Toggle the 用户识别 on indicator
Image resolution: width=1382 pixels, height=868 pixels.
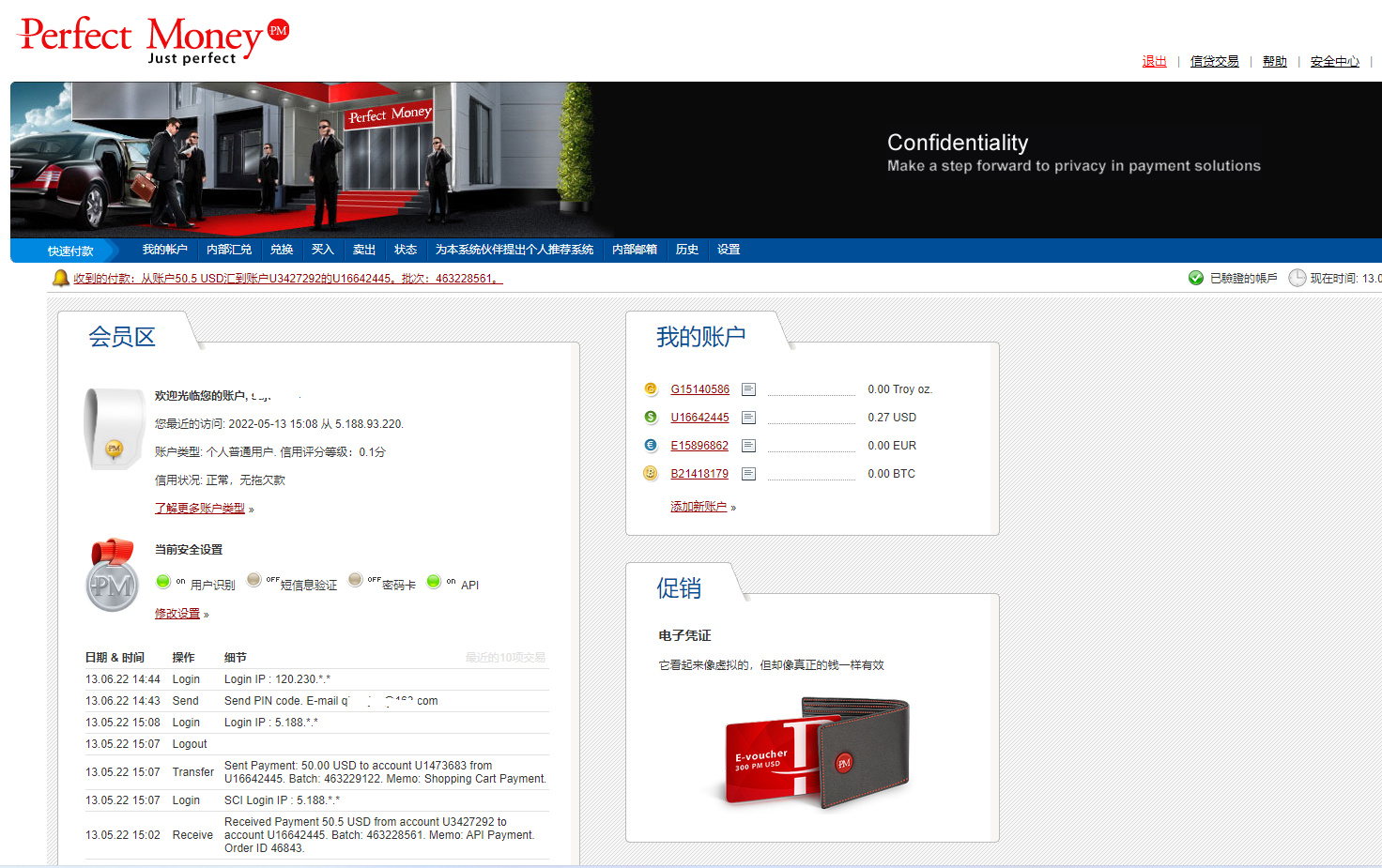tap(163, 582)
